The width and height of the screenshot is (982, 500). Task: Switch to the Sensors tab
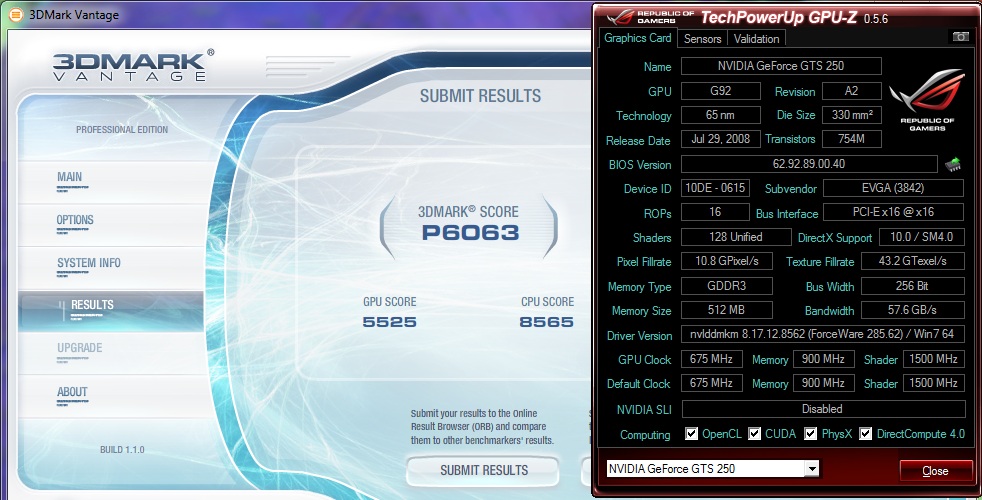click(x=702, y=39)
